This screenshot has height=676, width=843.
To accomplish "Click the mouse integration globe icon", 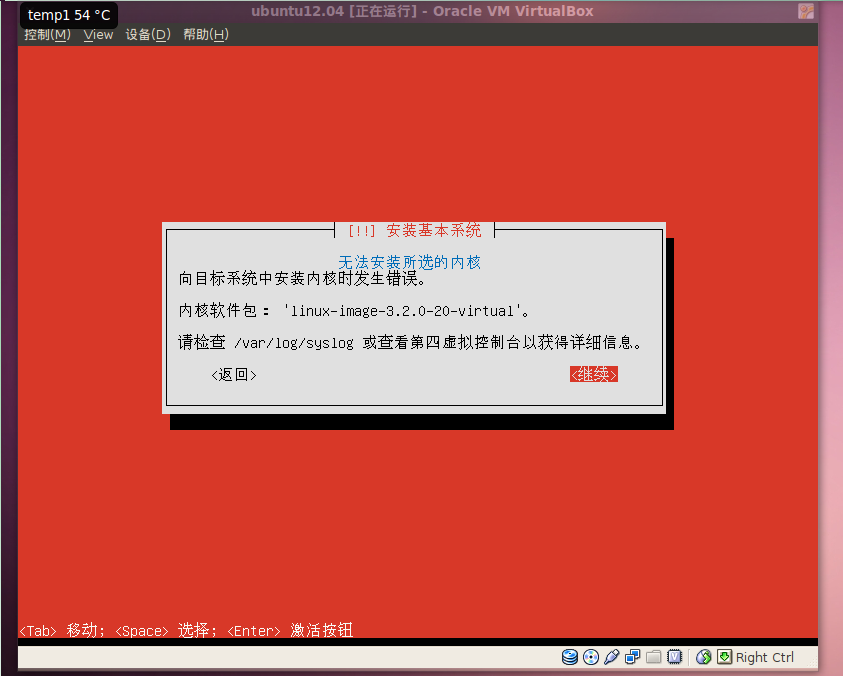I will click(x=703, y=657).
